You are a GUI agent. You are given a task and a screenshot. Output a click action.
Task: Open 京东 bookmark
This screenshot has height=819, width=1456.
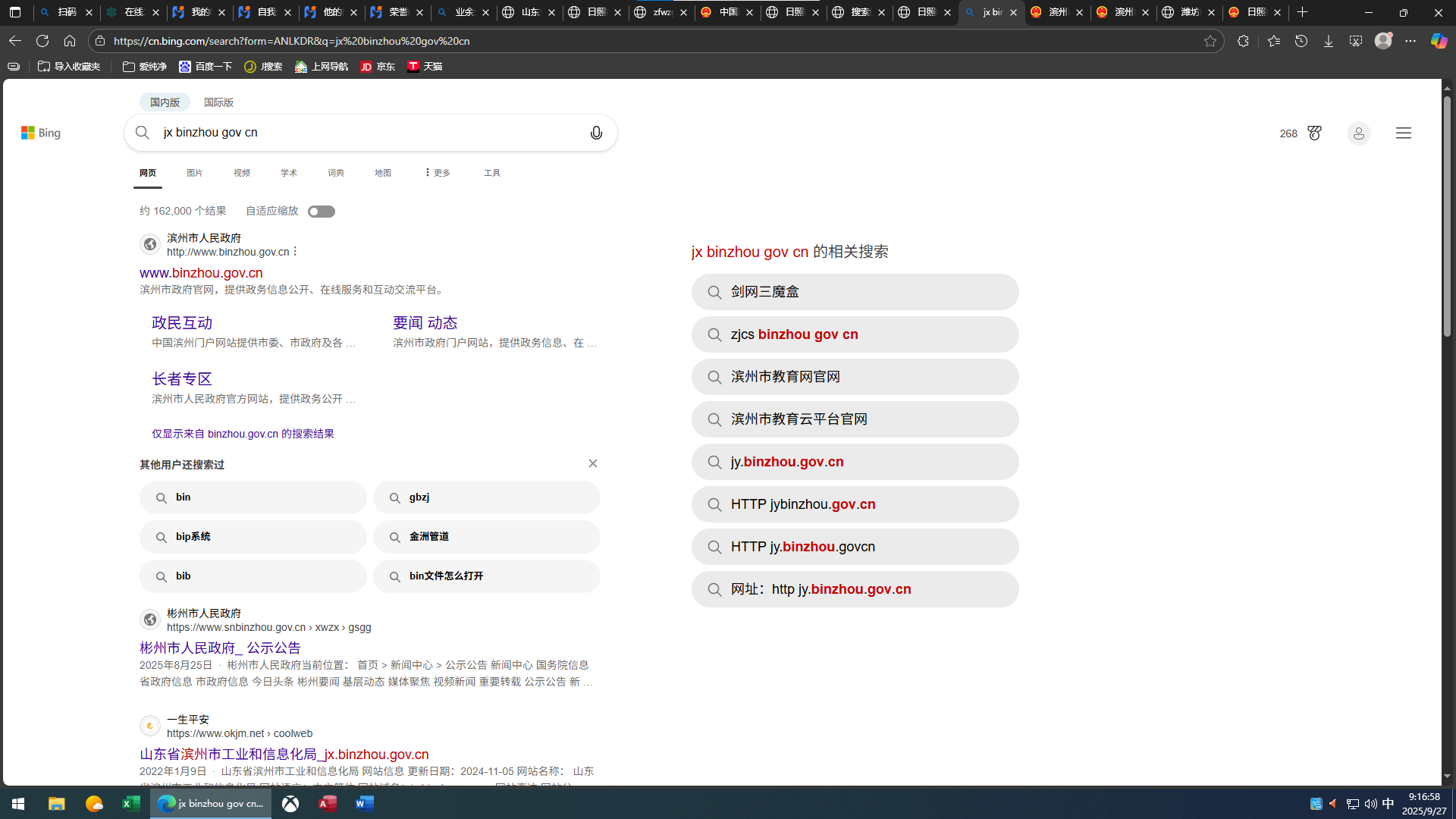tap(378, 67)
